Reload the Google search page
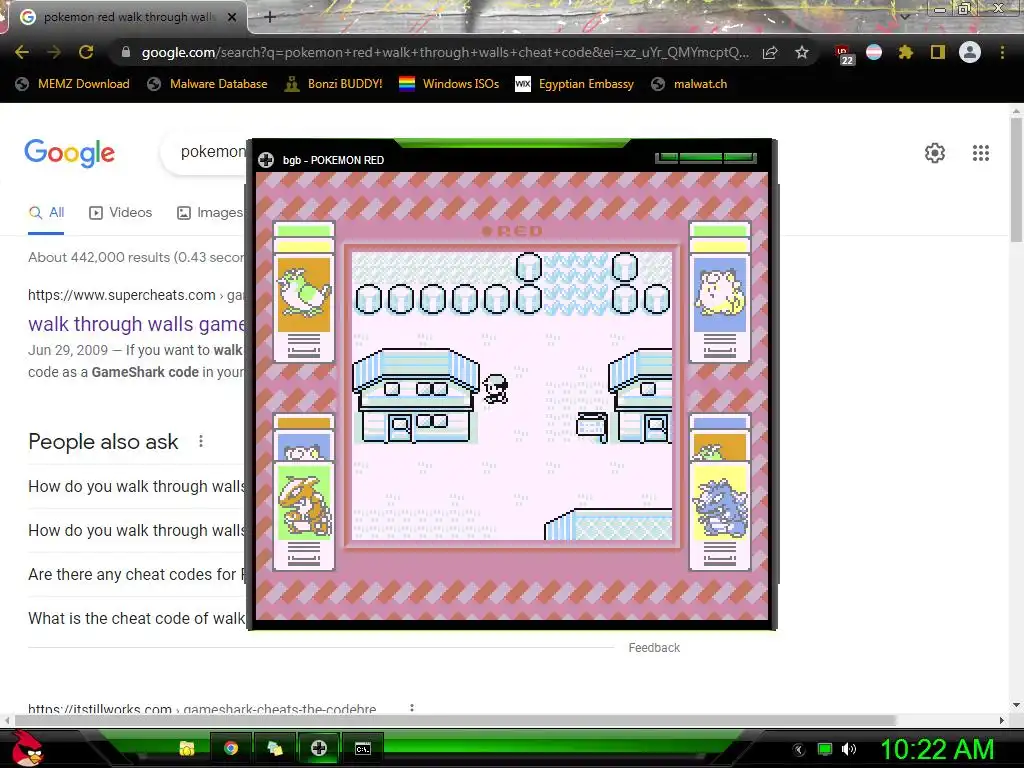1024x768 pixels. (86, 52)
